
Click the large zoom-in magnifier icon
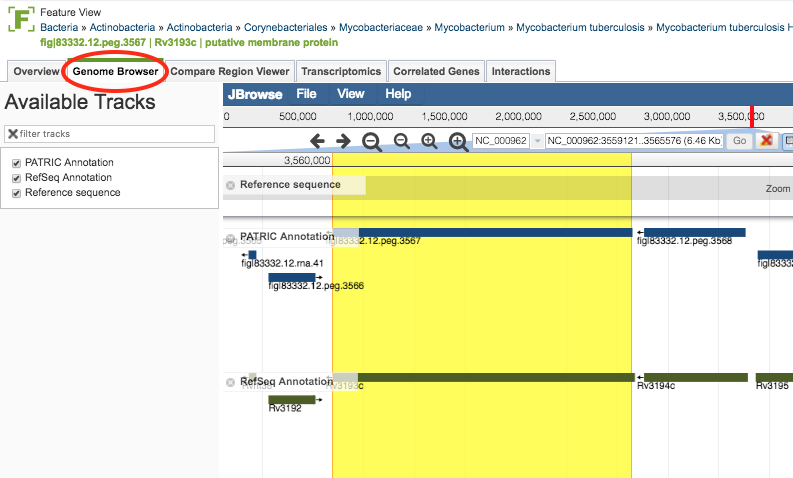tap(458, 142)
